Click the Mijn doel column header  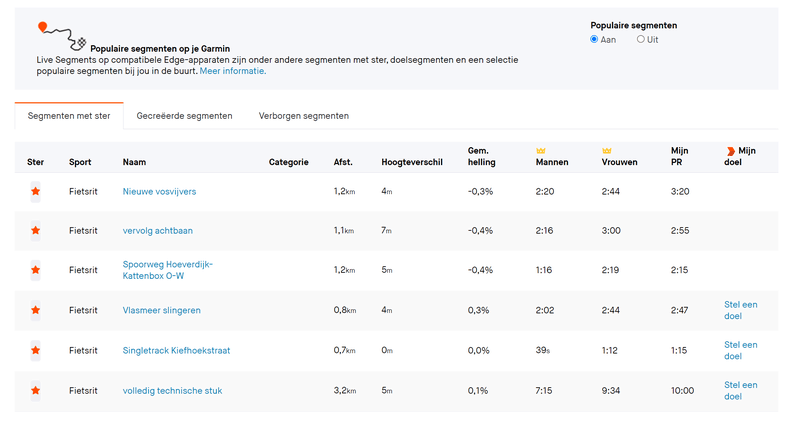click(x=740, y=156)
